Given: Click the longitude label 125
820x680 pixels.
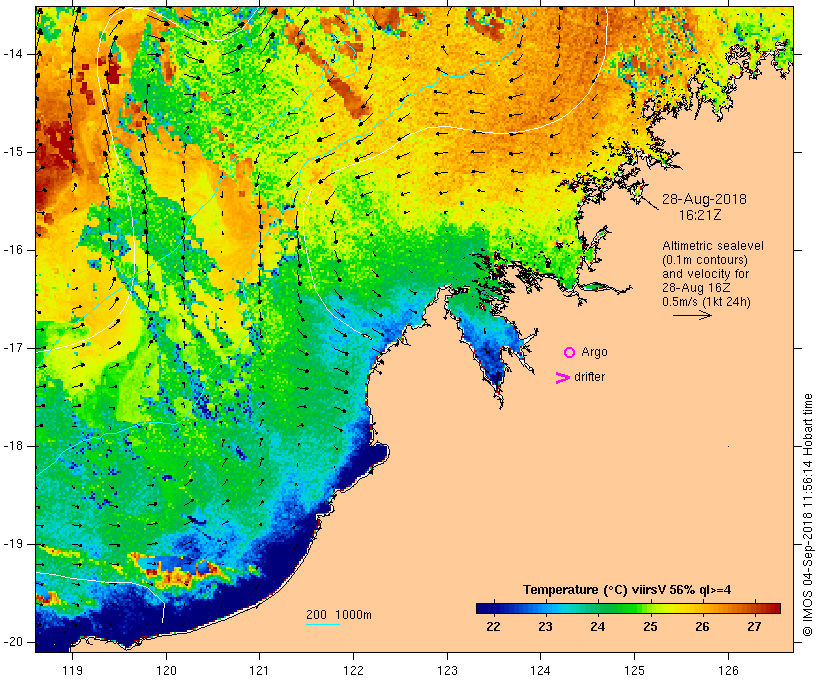Looking at the screenshot, I should click(x=634, y=670).
